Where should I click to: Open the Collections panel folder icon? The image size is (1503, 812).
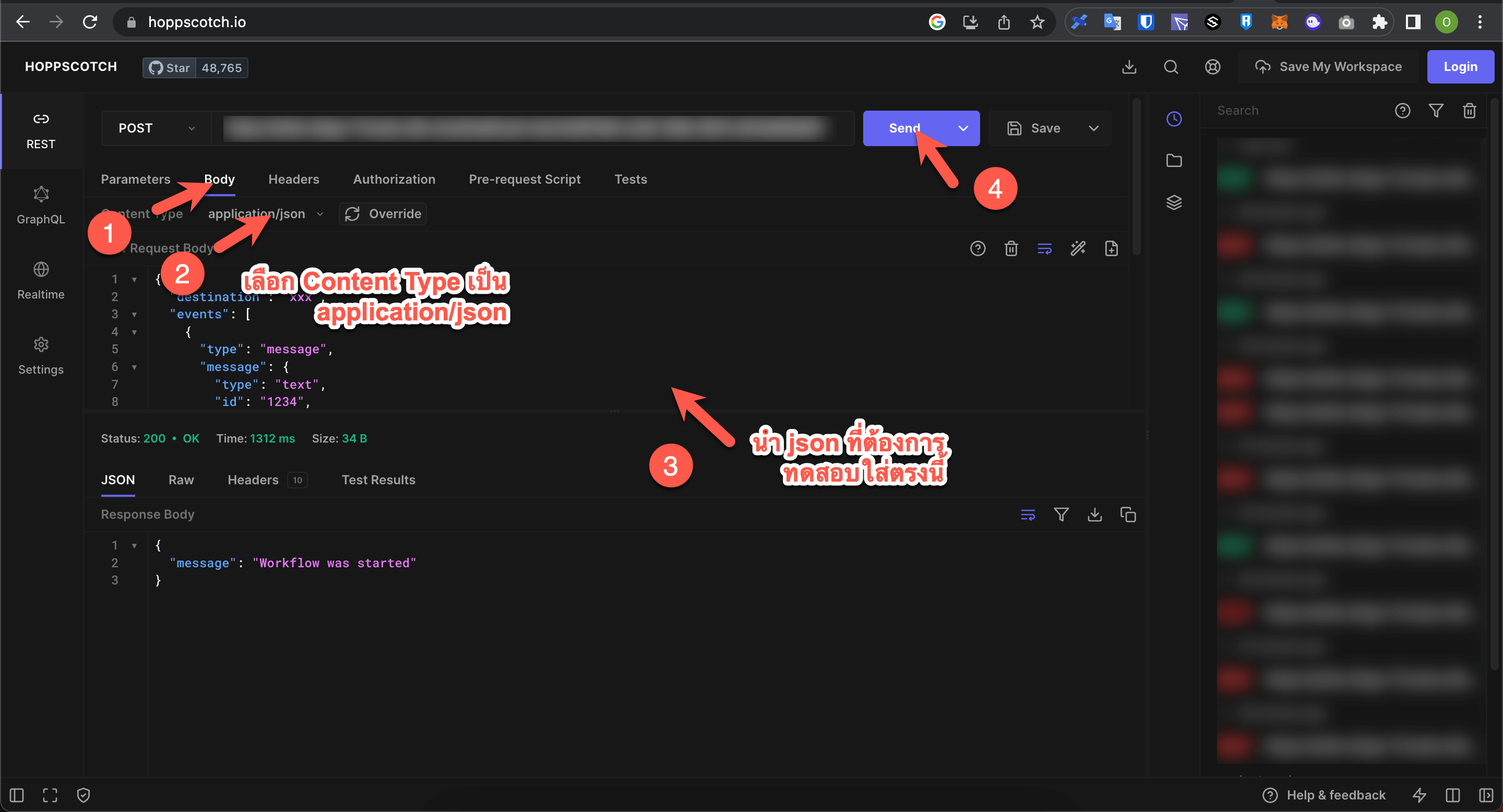coord(1174,160)
